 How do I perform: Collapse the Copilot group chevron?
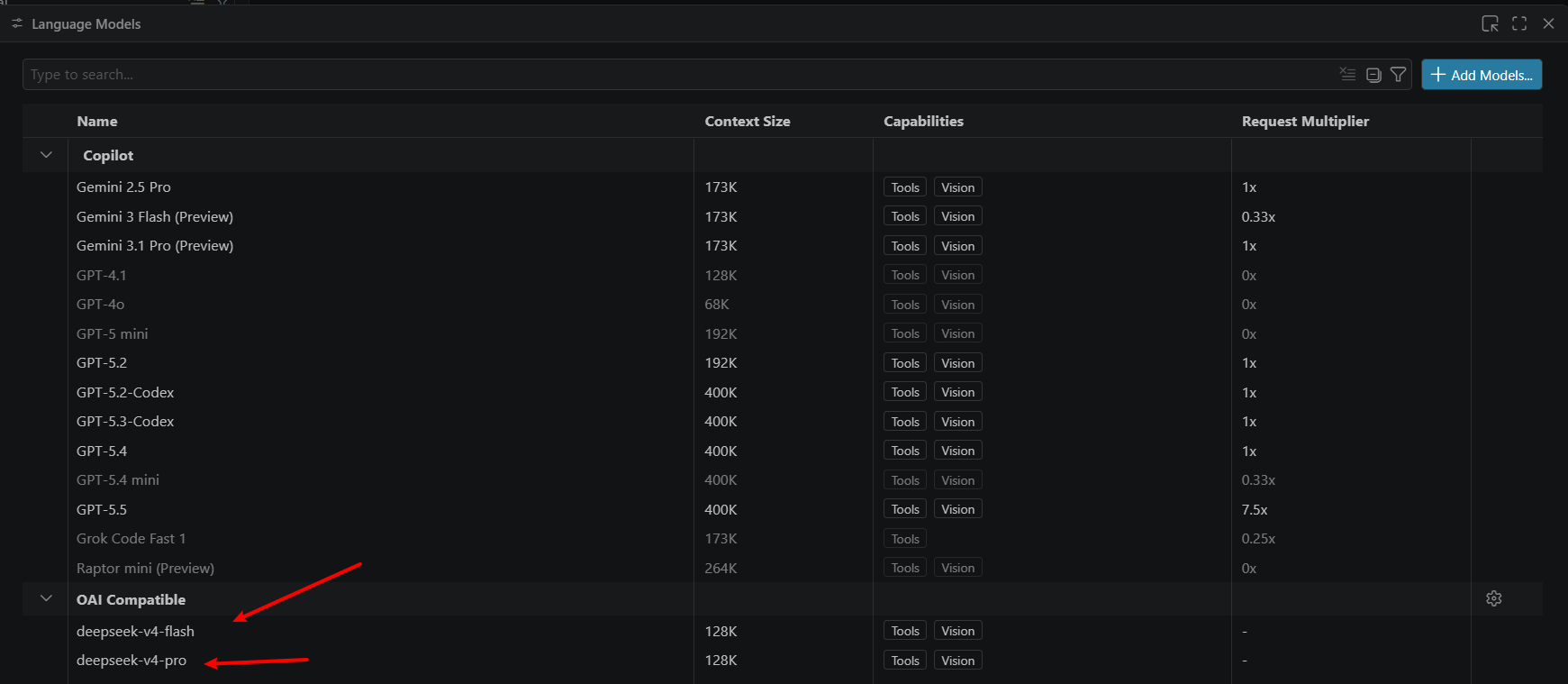[x=46, y=155]
